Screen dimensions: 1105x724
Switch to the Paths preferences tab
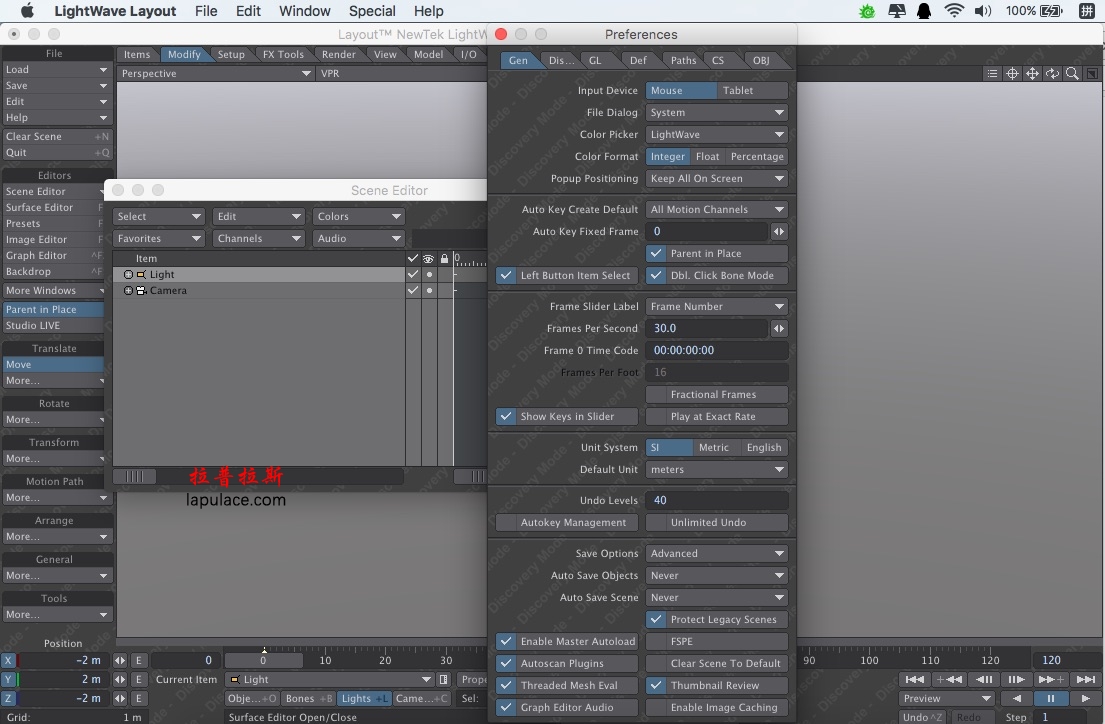(x=683, y=61)
